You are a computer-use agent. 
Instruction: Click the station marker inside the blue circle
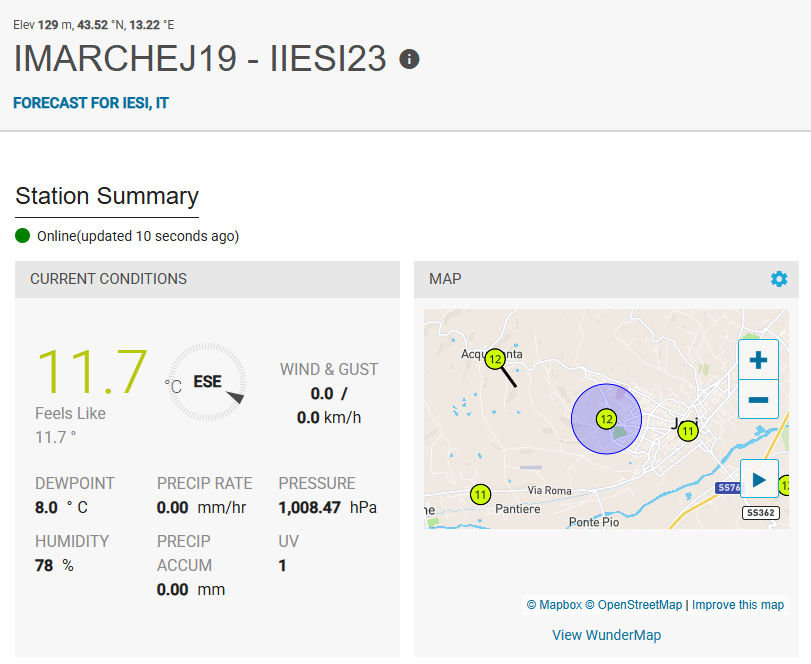(x=605, y=419)
